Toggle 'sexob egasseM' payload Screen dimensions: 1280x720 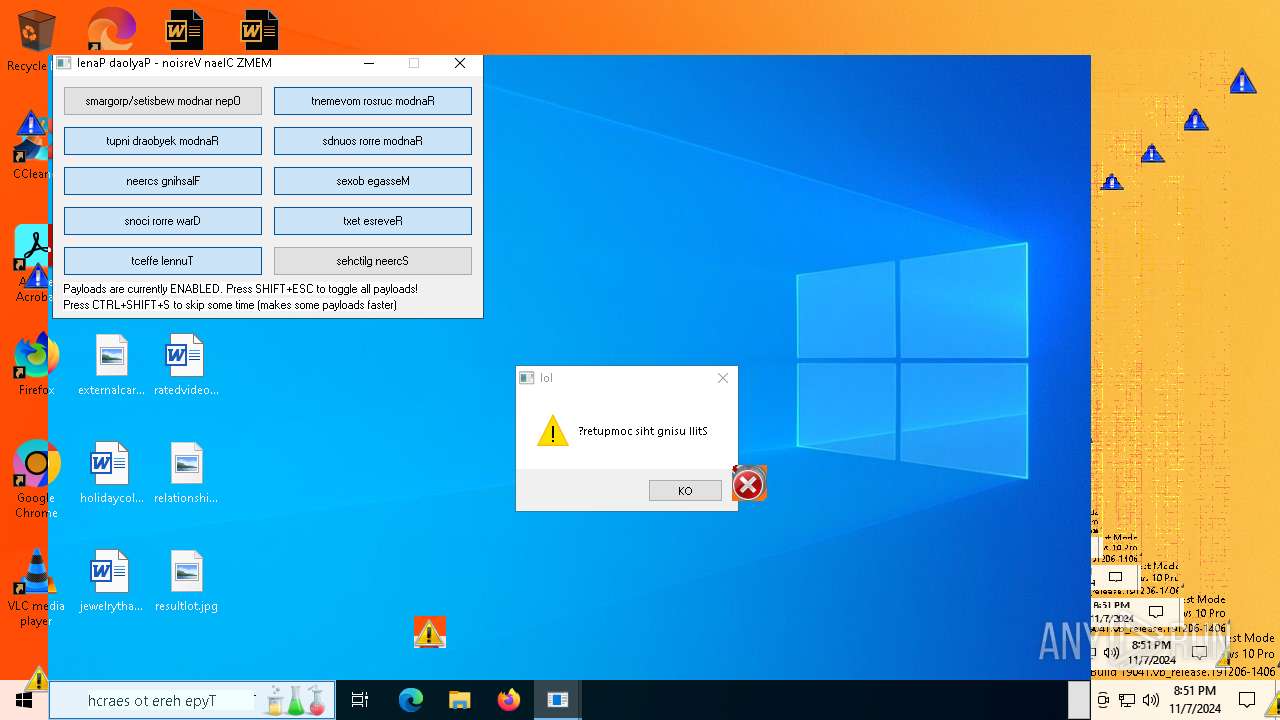pyautogui.click(x=373, y=181)
